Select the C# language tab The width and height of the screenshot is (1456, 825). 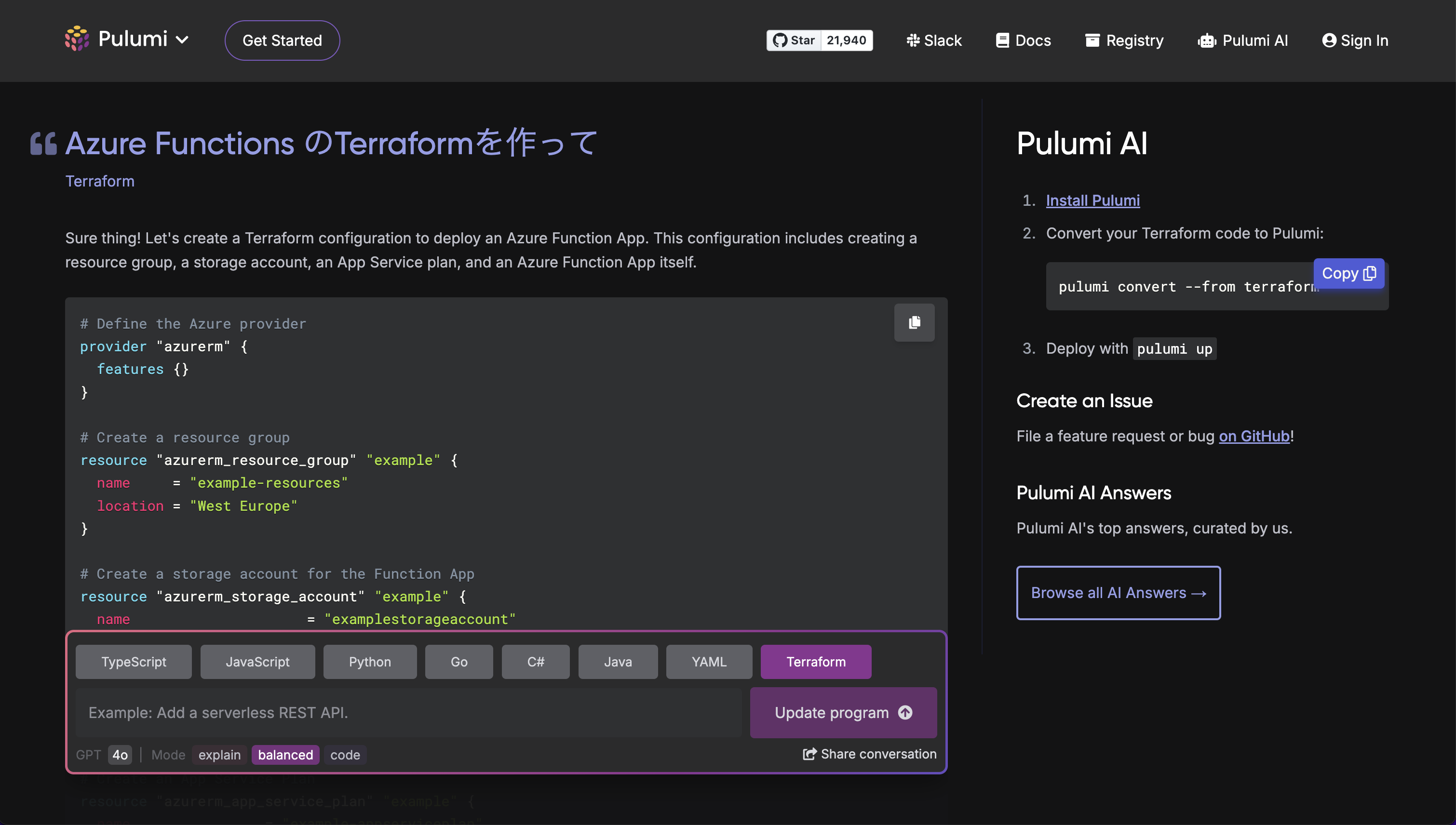click(536, 662)
